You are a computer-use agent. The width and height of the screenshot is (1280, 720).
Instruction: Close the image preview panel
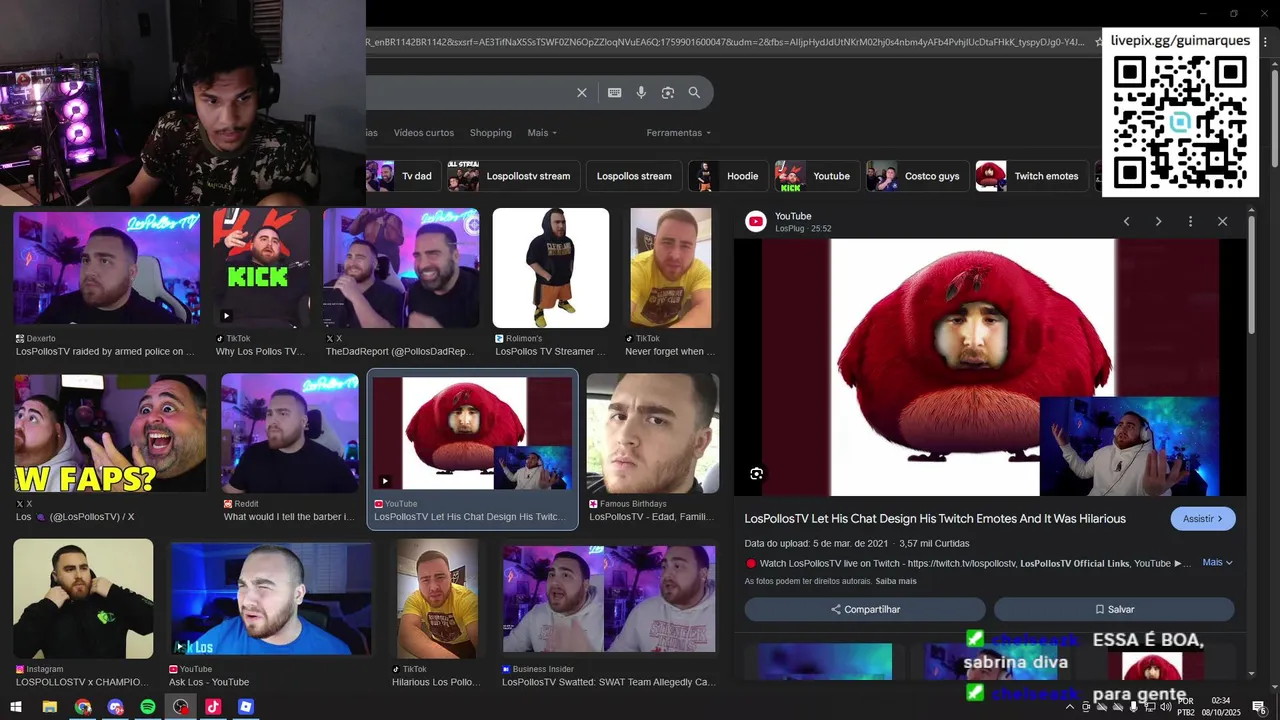coord(1222,221)
